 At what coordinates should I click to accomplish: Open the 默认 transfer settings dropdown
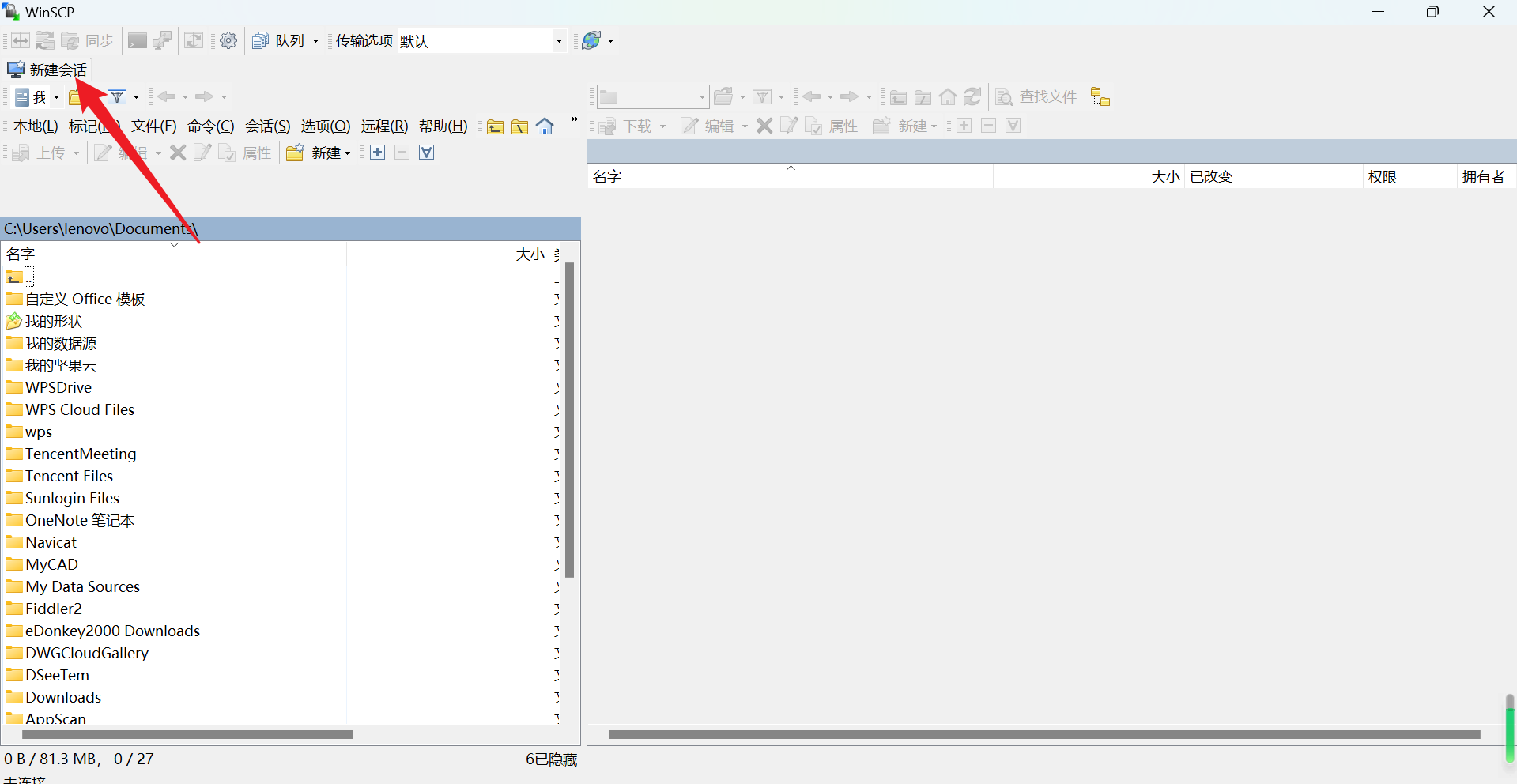[559, 40]
